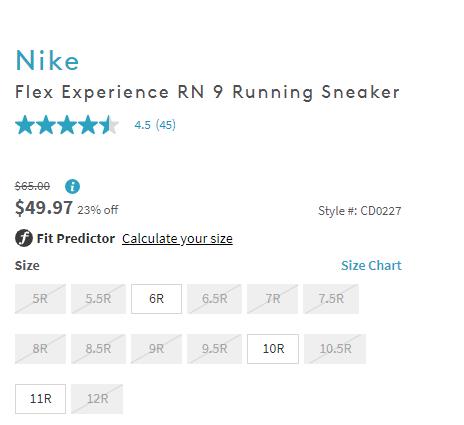Click the star rating icons

[x=67, y=125]
